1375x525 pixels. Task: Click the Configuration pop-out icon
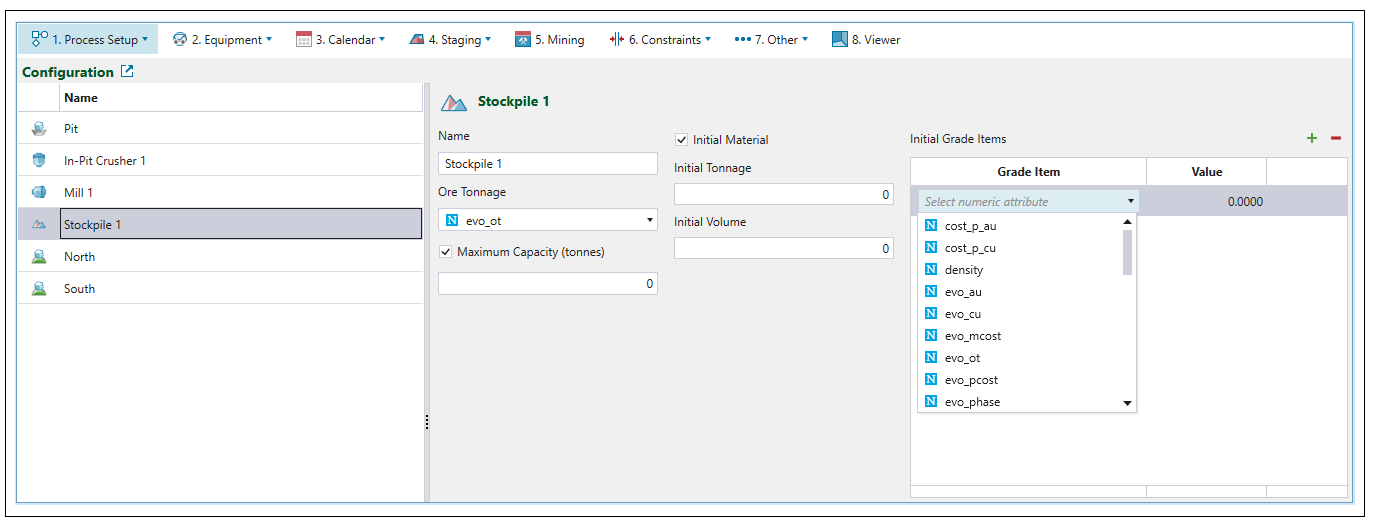pyautogui.click(x=127, y=72)
